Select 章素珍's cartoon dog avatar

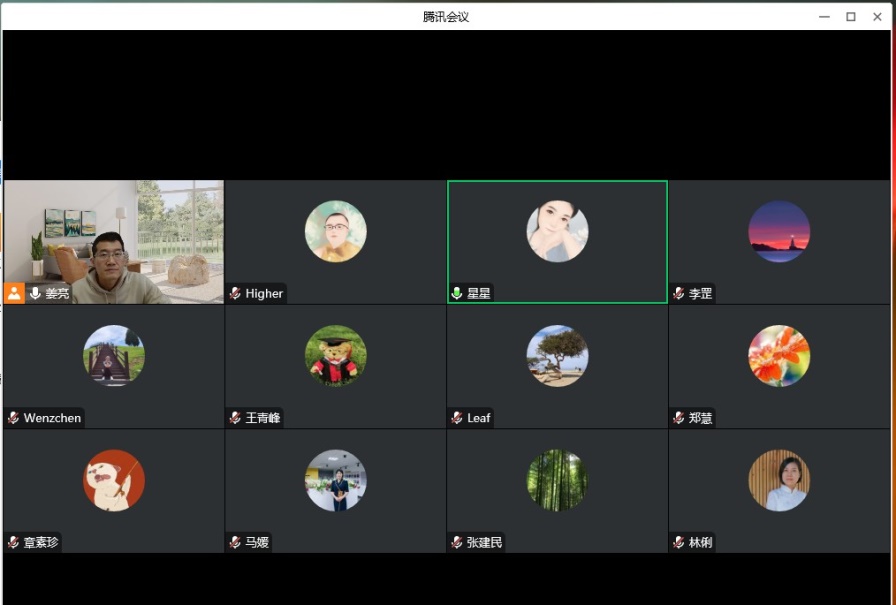[x=113, y=480]
